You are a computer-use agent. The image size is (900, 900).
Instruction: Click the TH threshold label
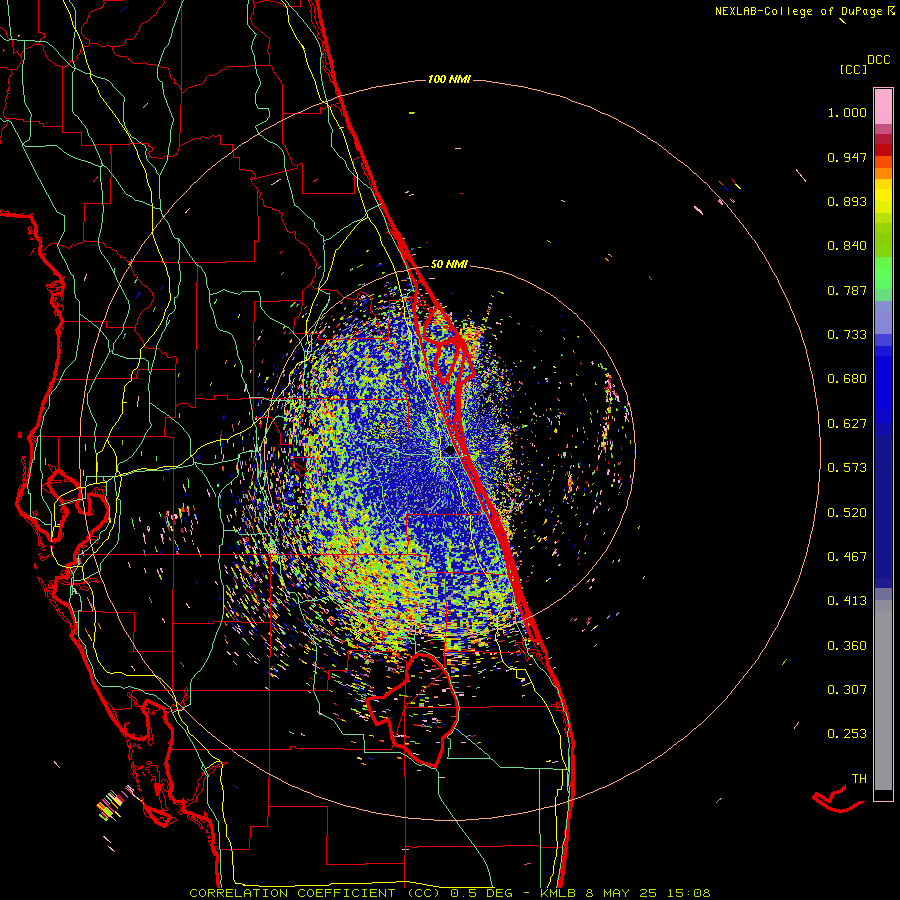coord(859,779)
